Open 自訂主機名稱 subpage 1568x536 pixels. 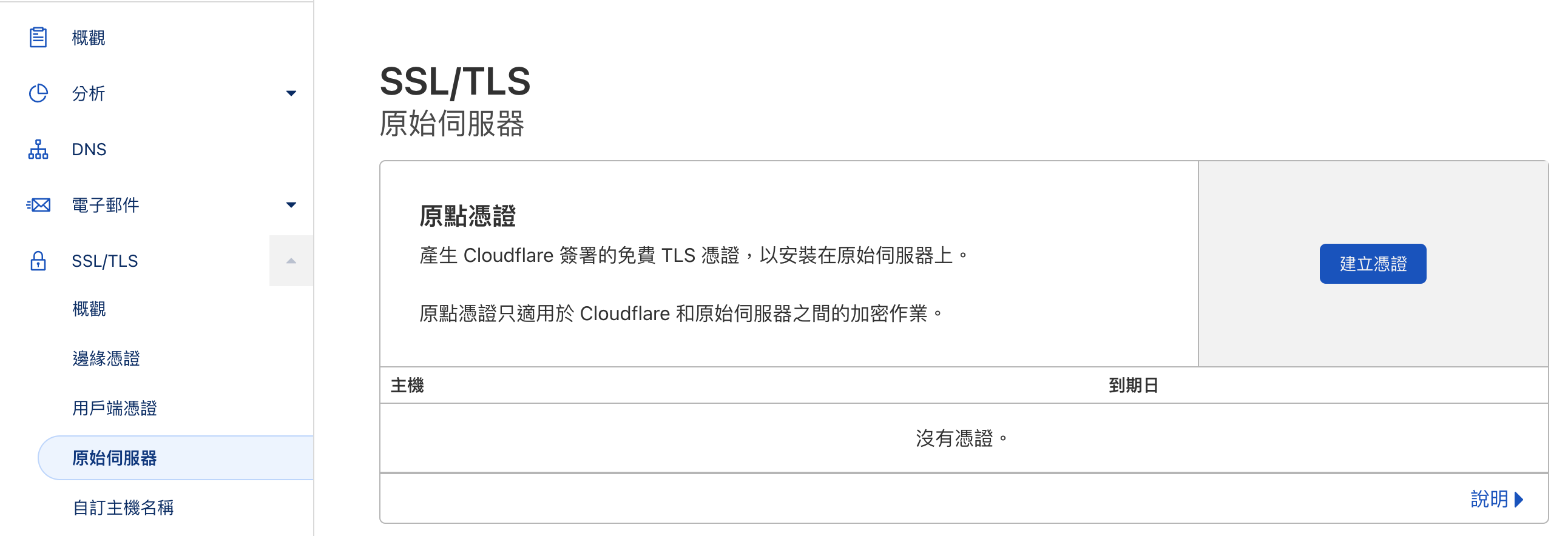[x=123, y=508]
